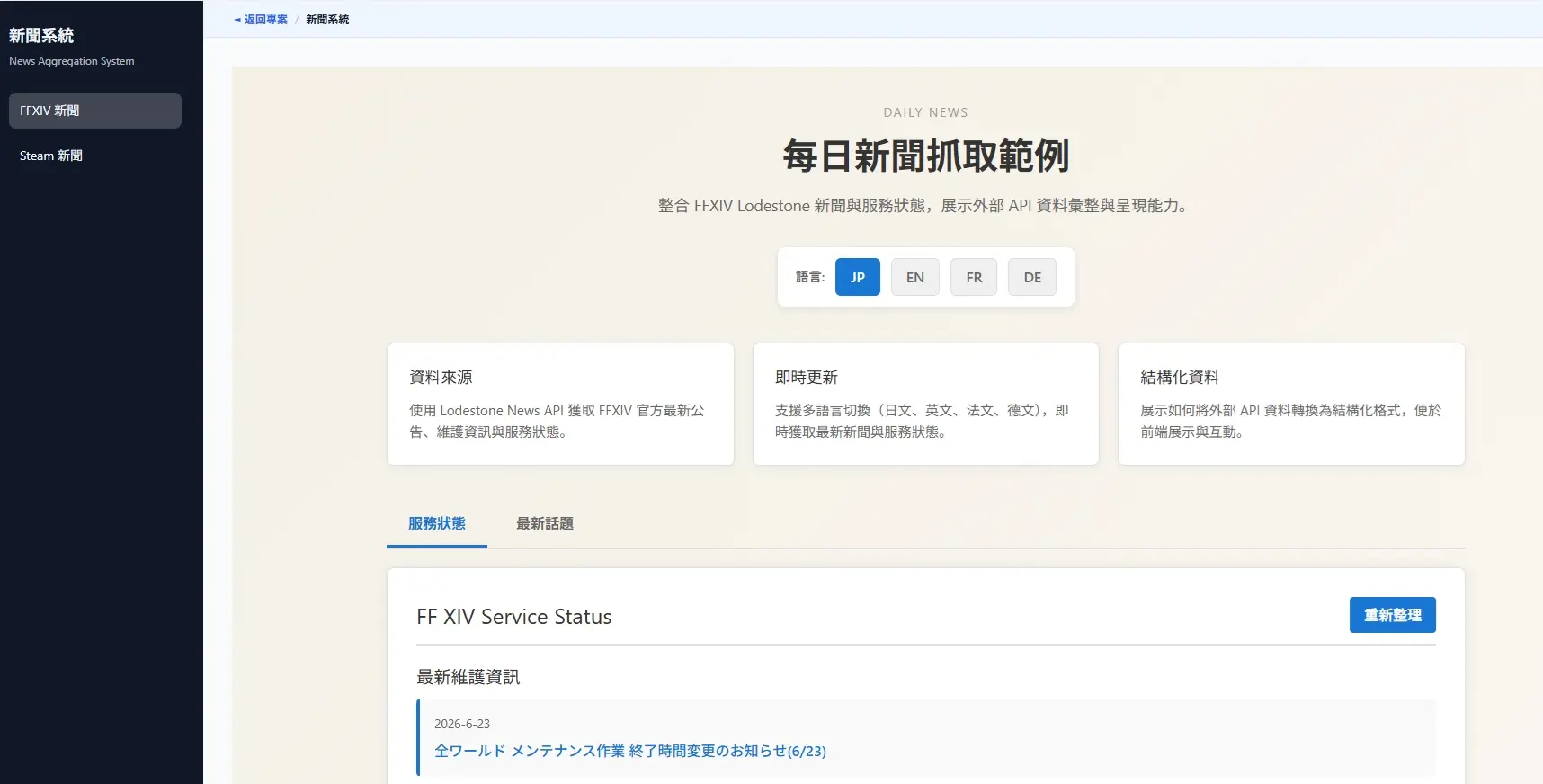Open the 服務狀態 tab
1543x784 pixels.
tap(437, 523)
